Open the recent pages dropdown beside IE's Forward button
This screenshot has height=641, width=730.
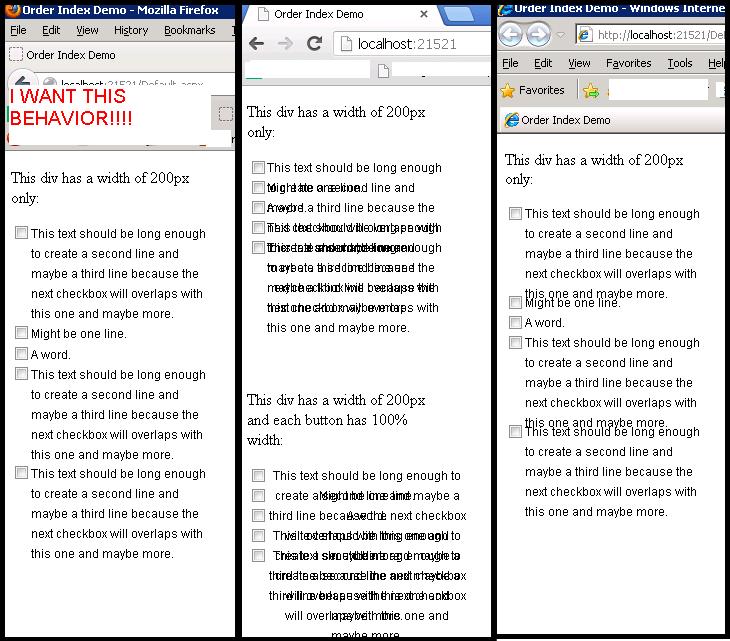561,35
